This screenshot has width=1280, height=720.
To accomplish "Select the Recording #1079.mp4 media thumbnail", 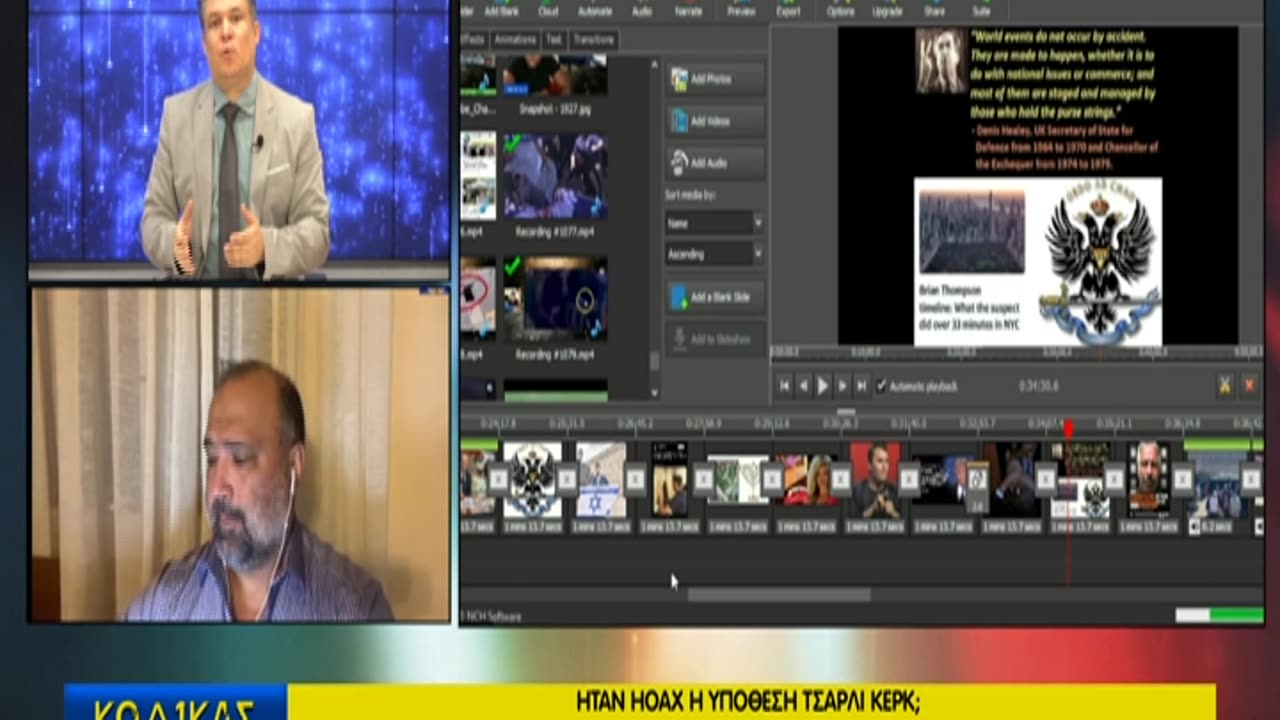I will (x=554, y=299).
